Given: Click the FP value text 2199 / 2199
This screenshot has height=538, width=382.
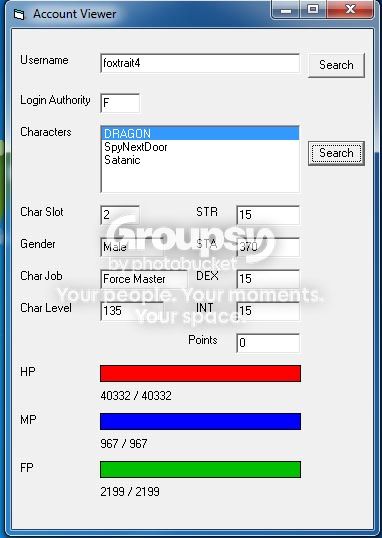Looking at the screenshot, I should pyautogui.click(x=130, y=492).
